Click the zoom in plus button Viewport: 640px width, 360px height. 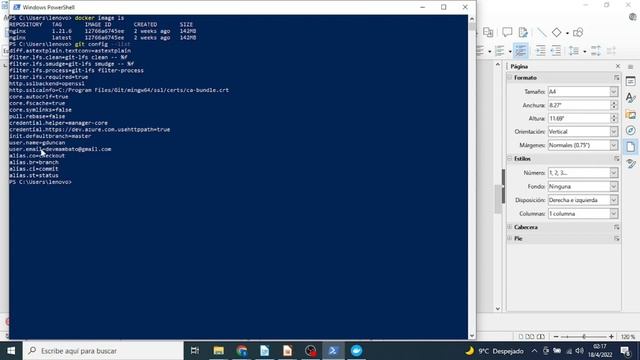point(611,337)
